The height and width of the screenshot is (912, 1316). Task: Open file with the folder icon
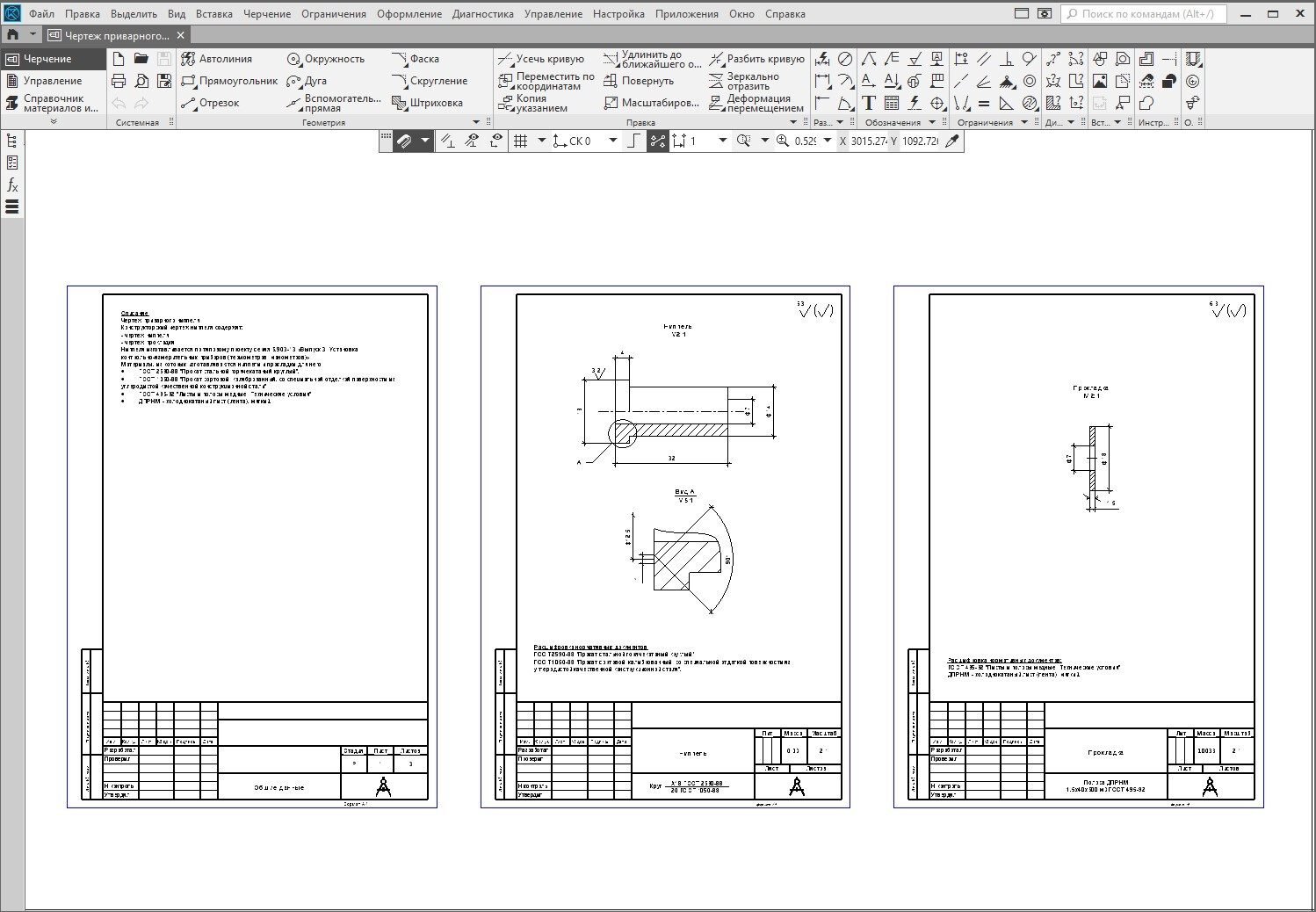141,59
